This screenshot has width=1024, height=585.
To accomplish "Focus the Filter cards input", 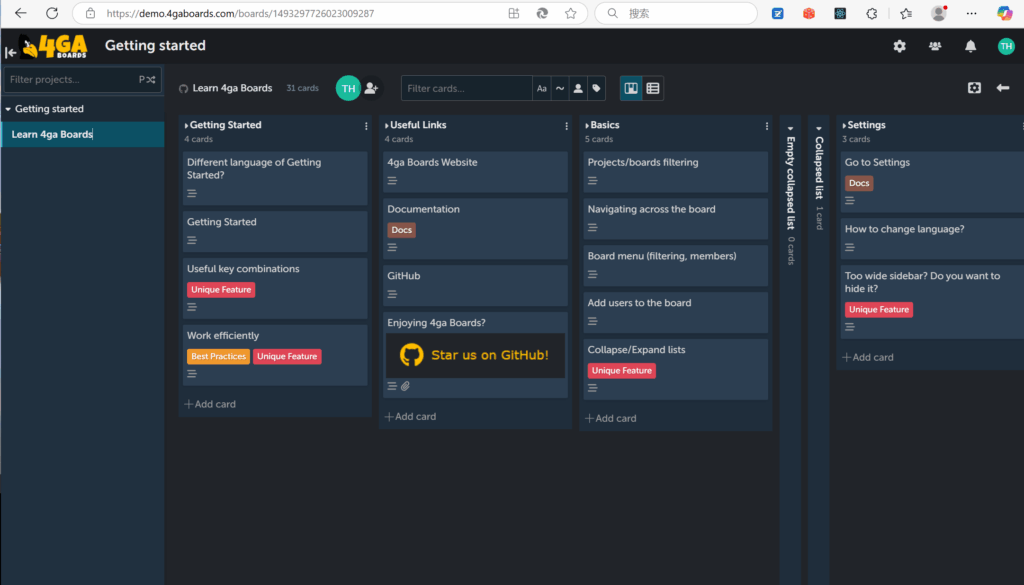I will pyautogui.click(x=467, y=88).
